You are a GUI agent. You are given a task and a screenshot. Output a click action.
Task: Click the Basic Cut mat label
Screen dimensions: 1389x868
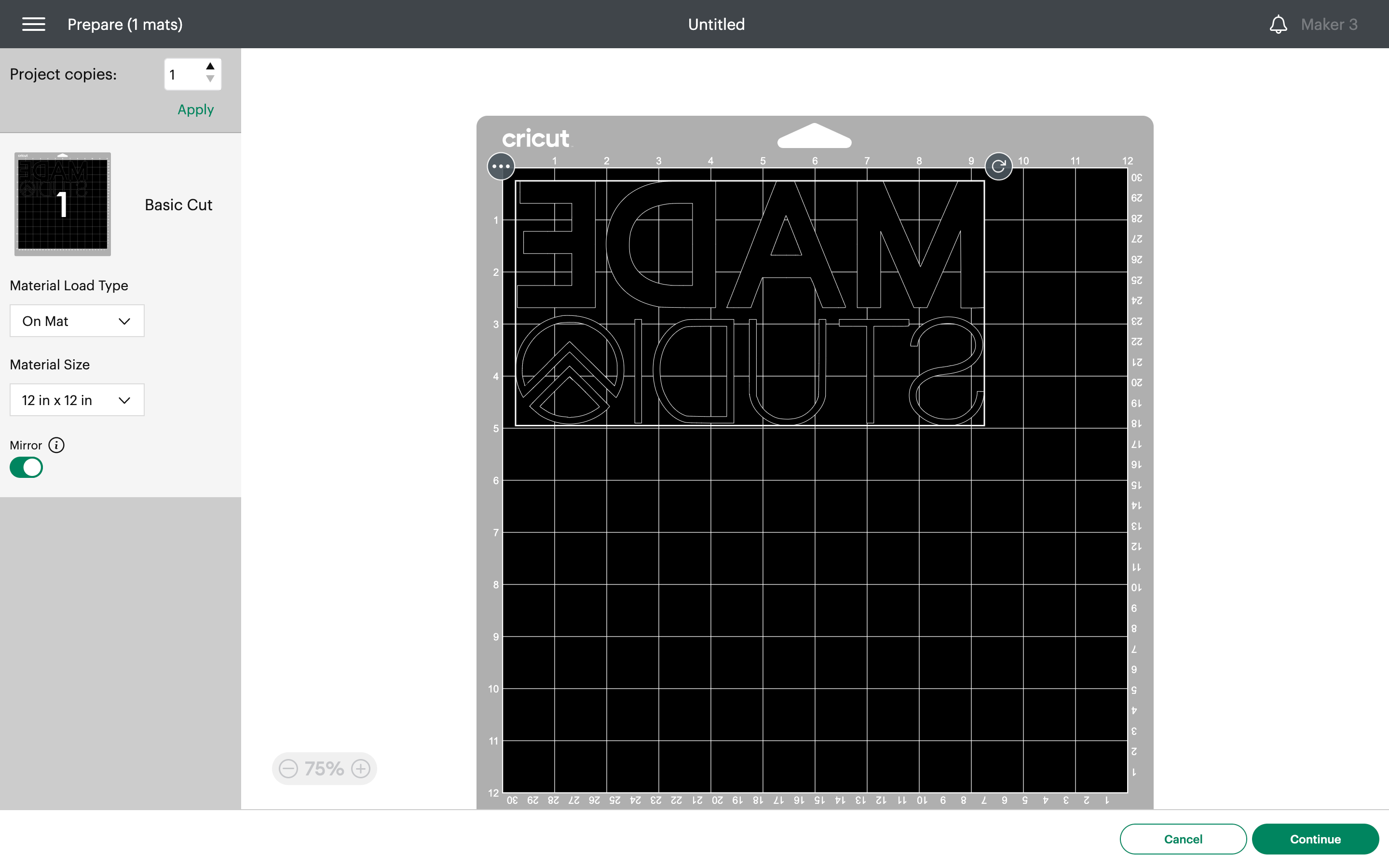178,204
